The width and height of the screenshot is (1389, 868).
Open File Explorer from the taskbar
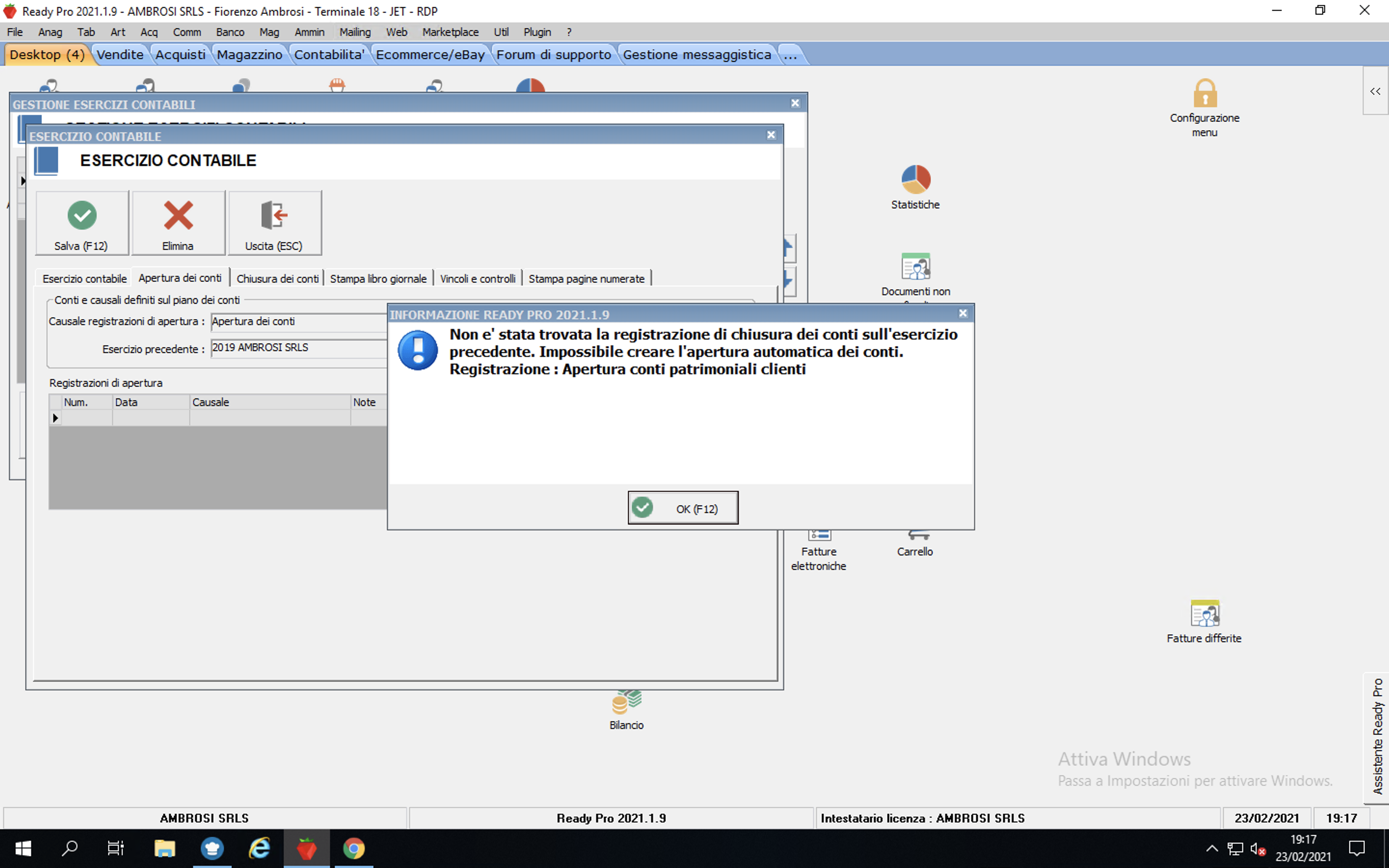pos(164,848)
